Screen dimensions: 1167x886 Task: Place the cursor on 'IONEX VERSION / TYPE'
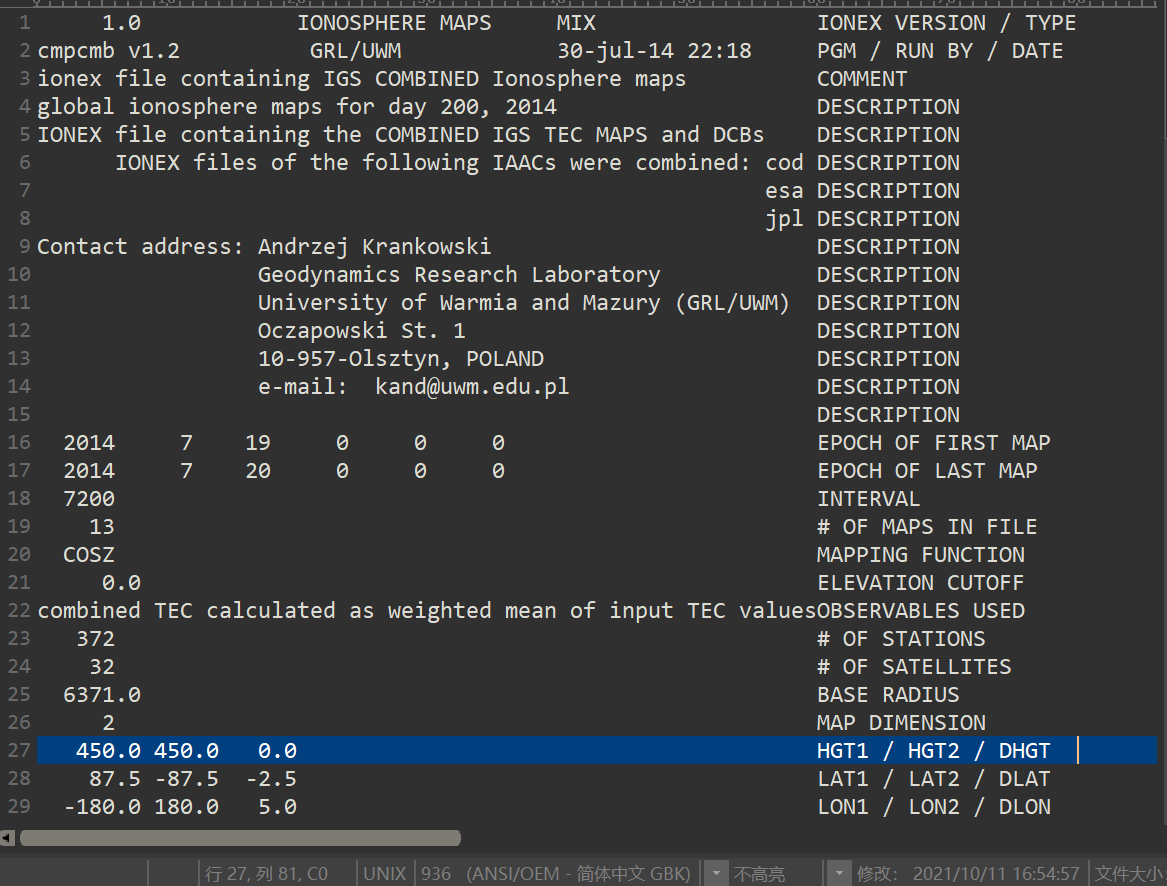pos(946,23)
